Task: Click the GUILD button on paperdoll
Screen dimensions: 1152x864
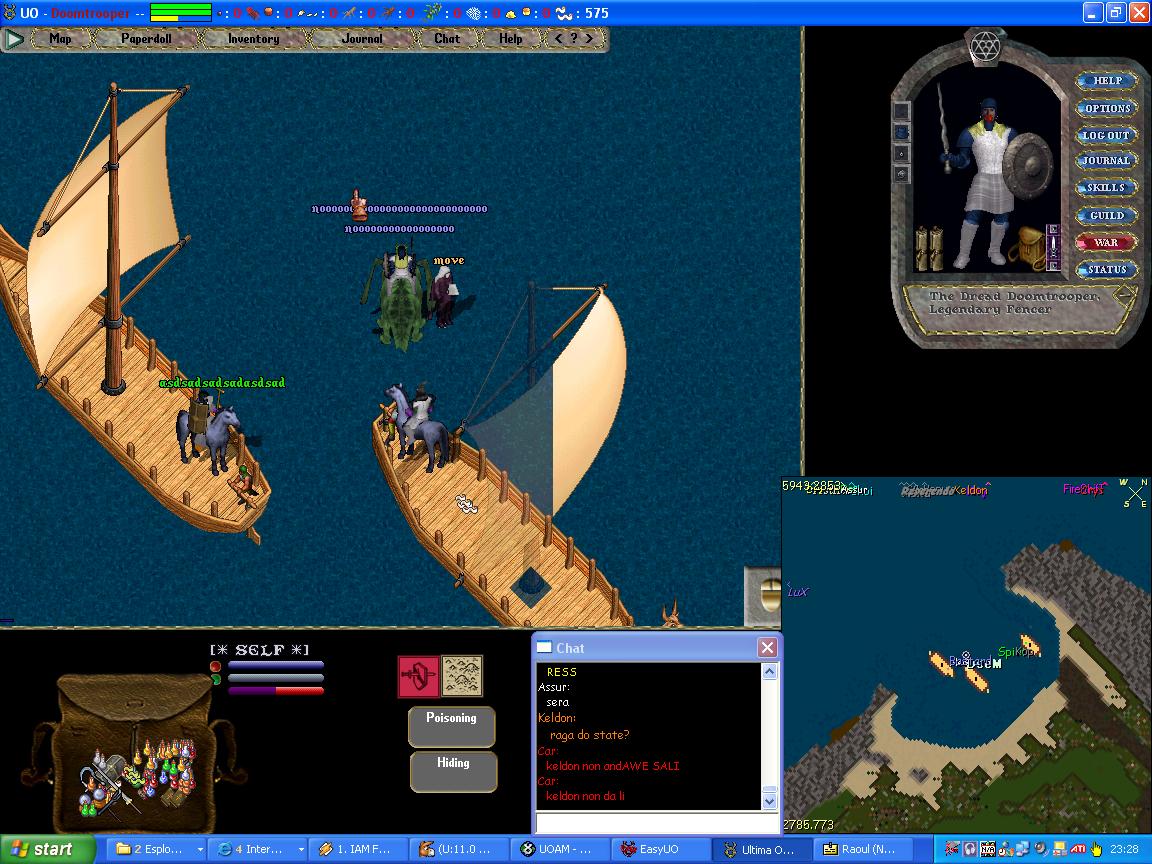Action: pyautogui.click(x=1107, y=215)
